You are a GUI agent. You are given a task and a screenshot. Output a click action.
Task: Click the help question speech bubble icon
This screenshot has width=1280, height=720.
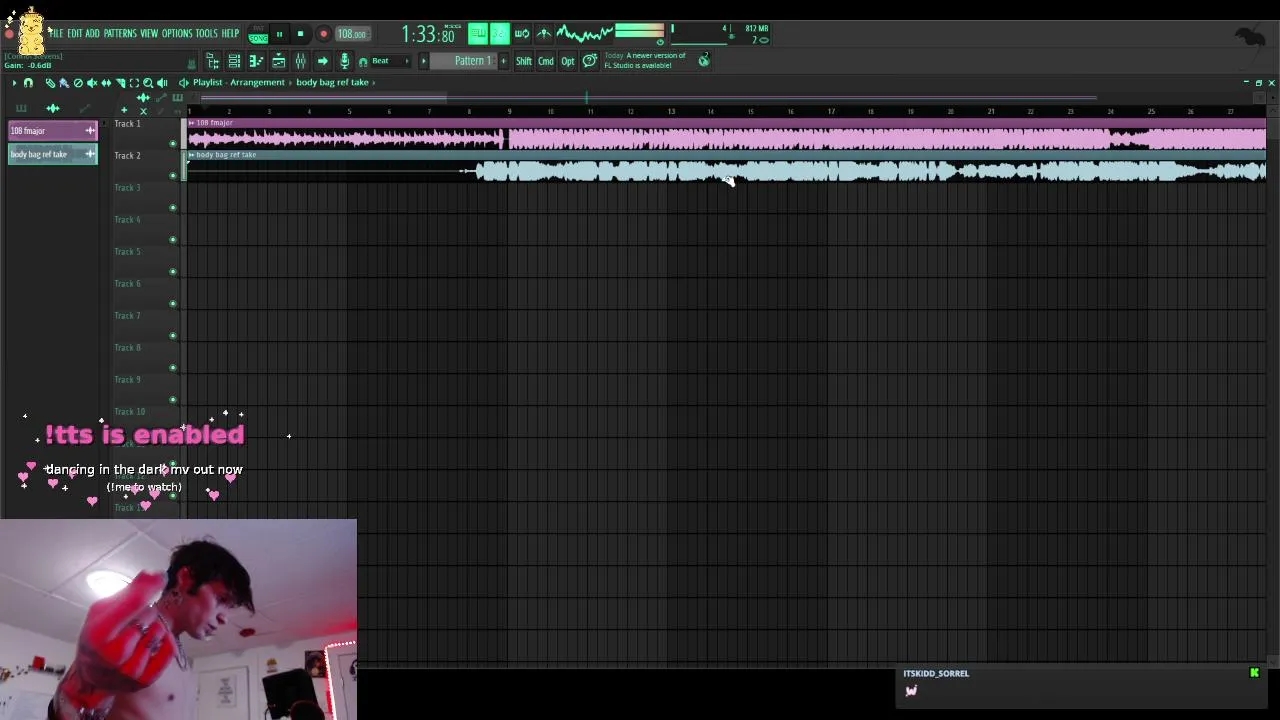tap(590, 61)
